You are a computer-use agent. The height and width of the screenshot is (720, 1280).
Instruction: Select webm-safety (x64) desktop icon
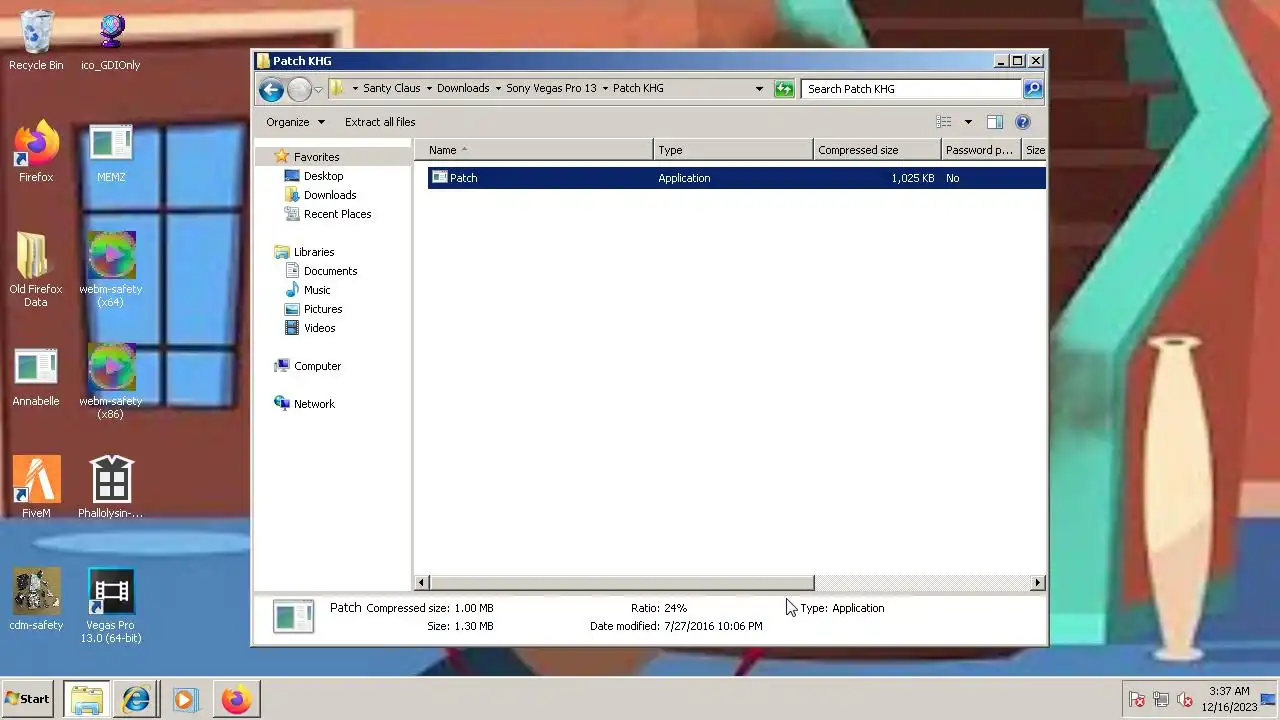(111, 270)
